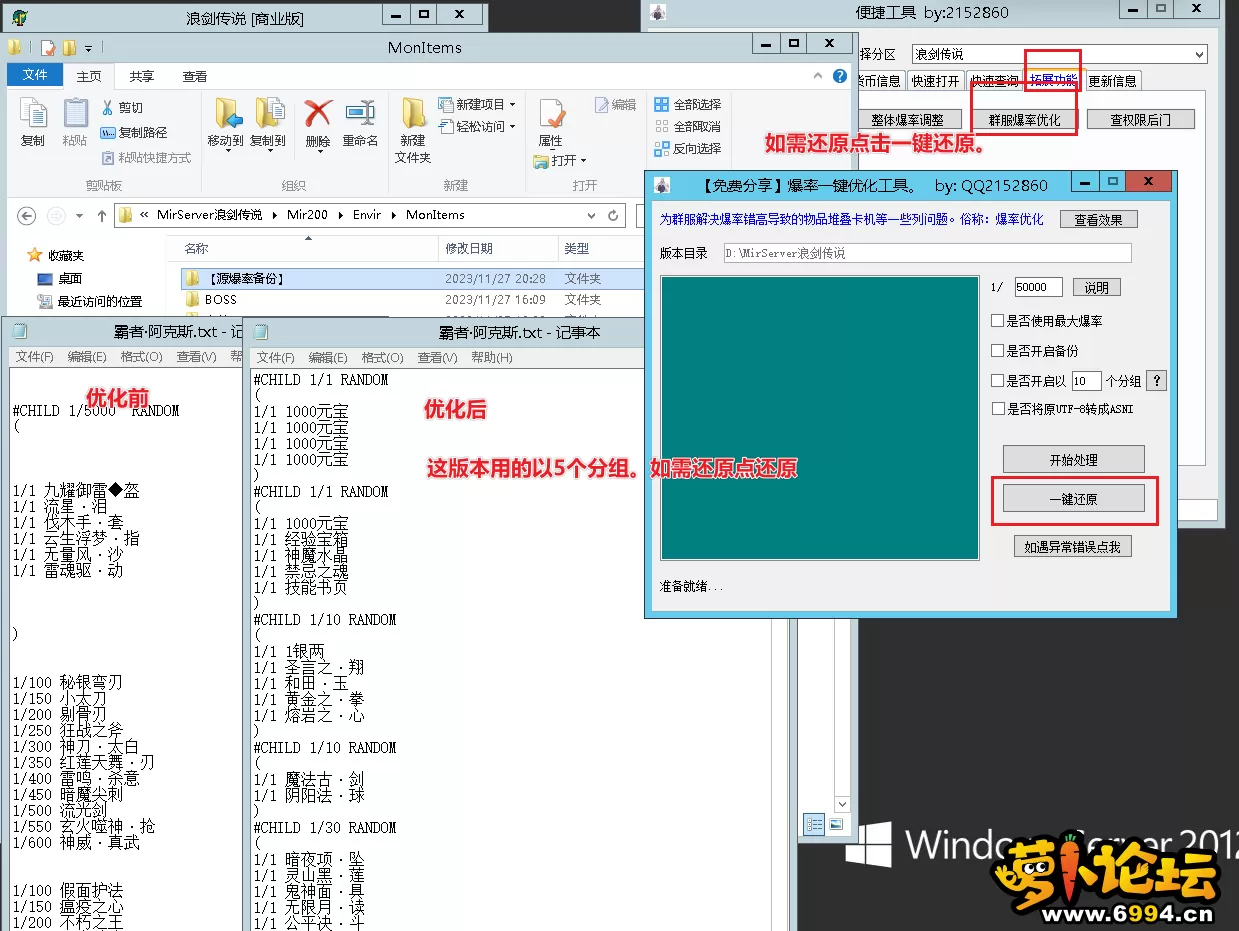
Task: Toggle the UTF-8 to ANSI conversion checkbox
Action: (997, 409)
